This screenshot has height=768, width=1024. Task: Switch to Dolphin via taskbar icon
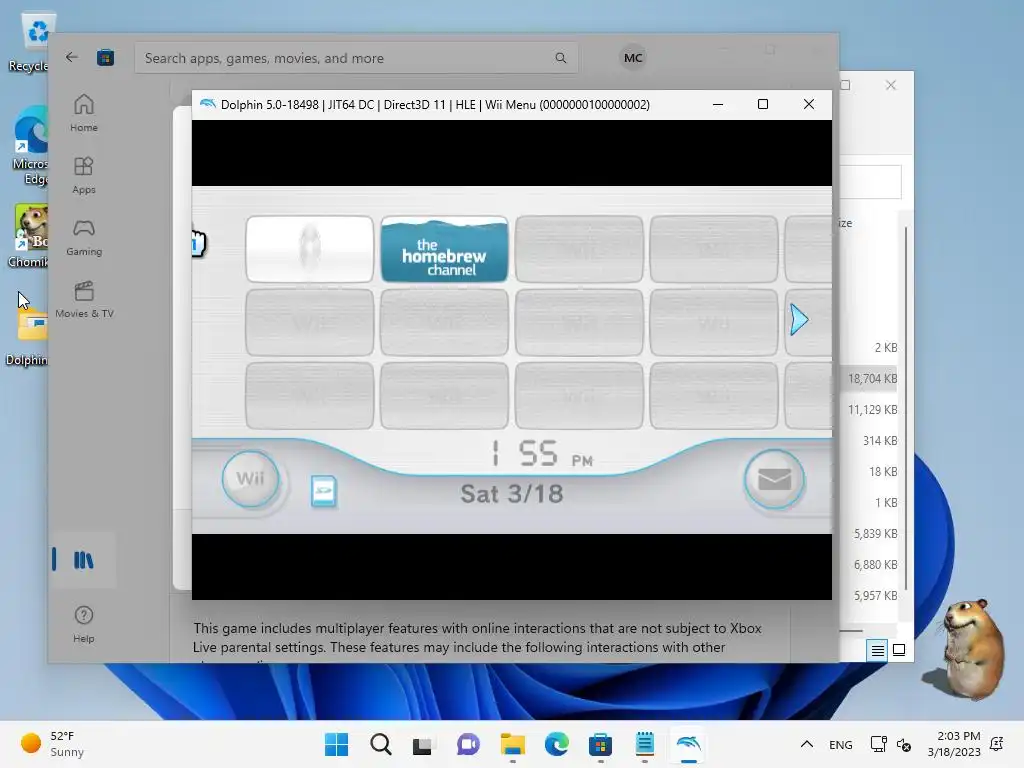(688, 744)
